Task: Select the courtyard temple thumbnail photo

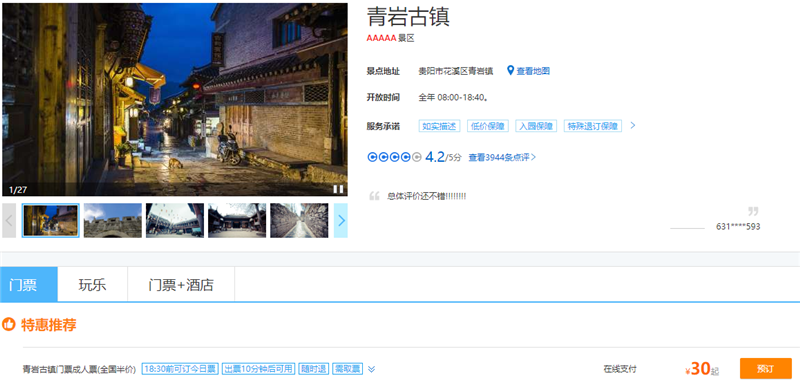Action: [237, 220]
